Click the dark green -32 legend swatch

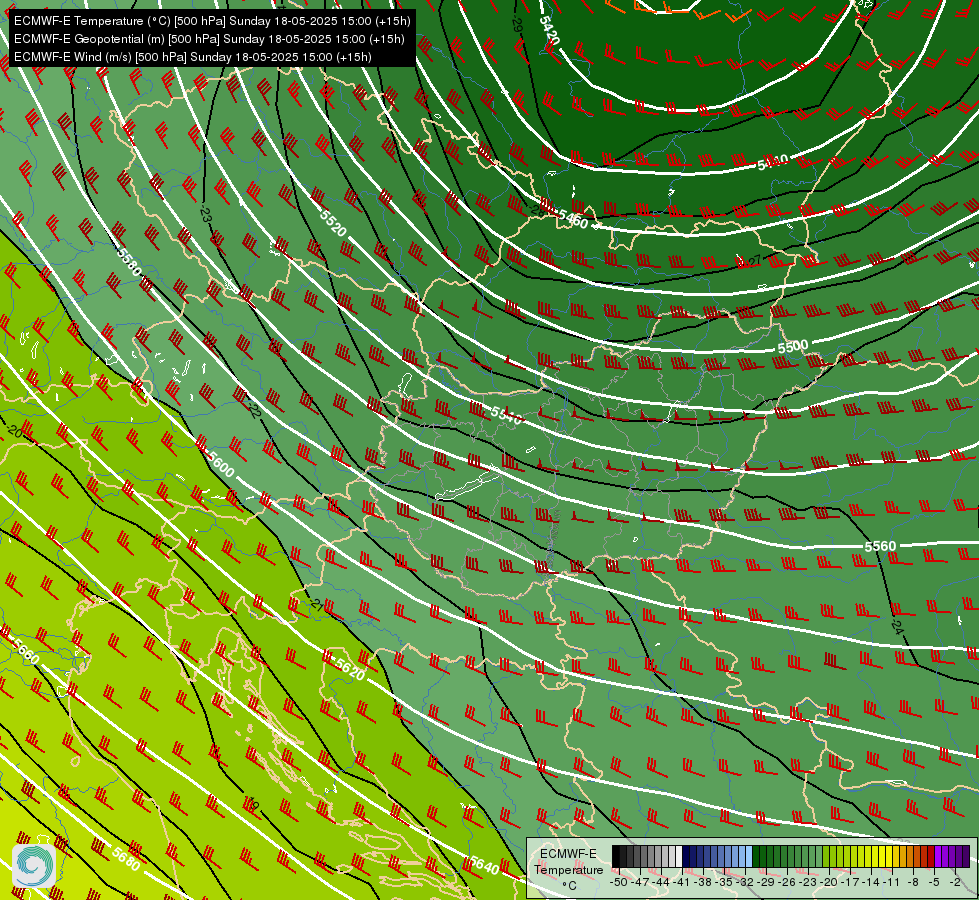click(x=756, y=856)
